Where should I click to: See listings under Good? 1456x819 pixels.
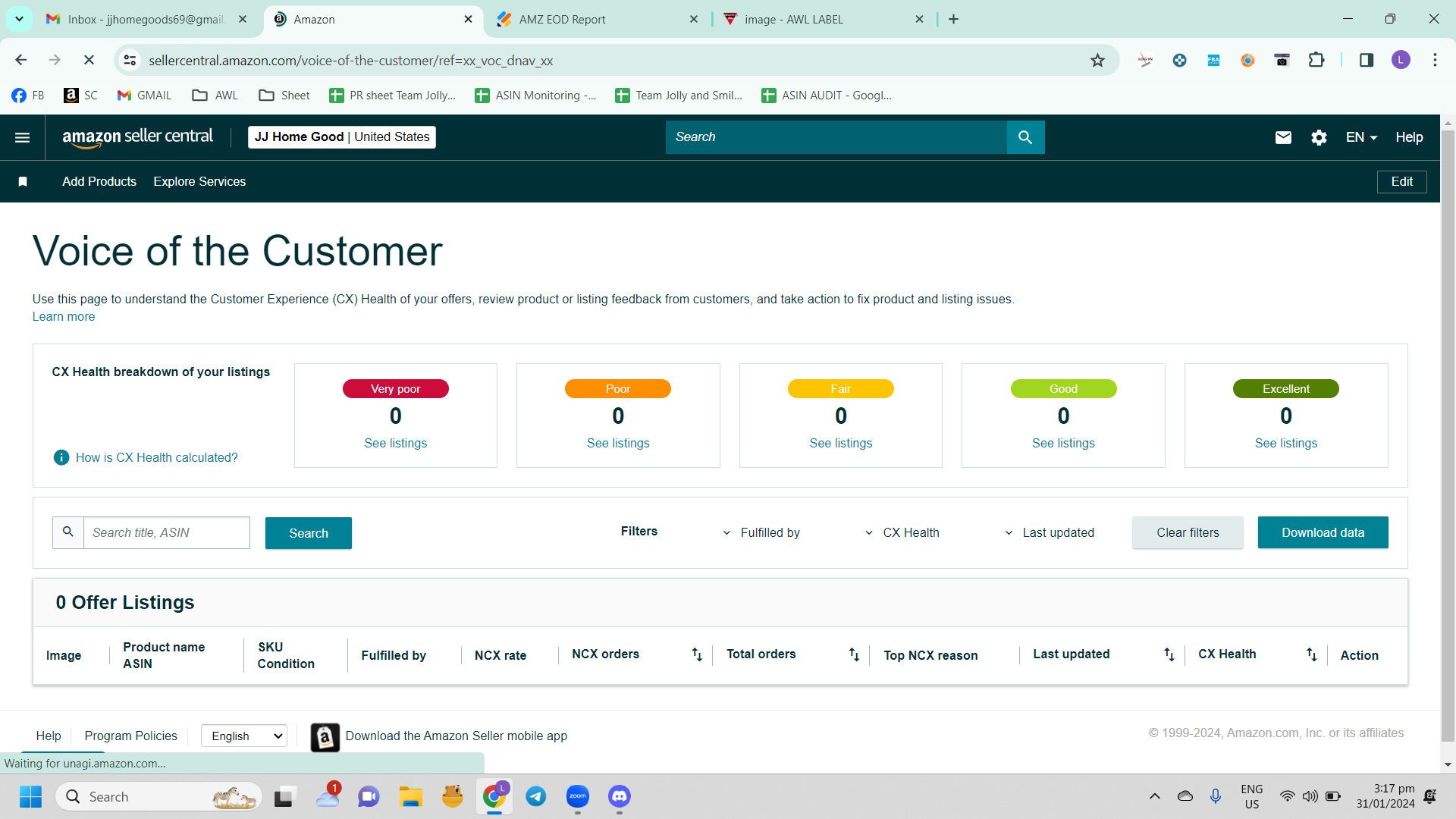click(x=1063, y=444)
